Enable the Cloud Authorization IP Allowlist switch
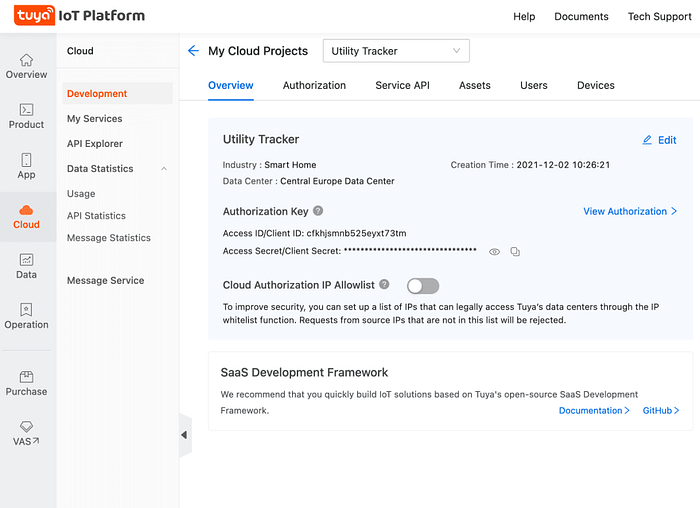 tap(423, 286)
